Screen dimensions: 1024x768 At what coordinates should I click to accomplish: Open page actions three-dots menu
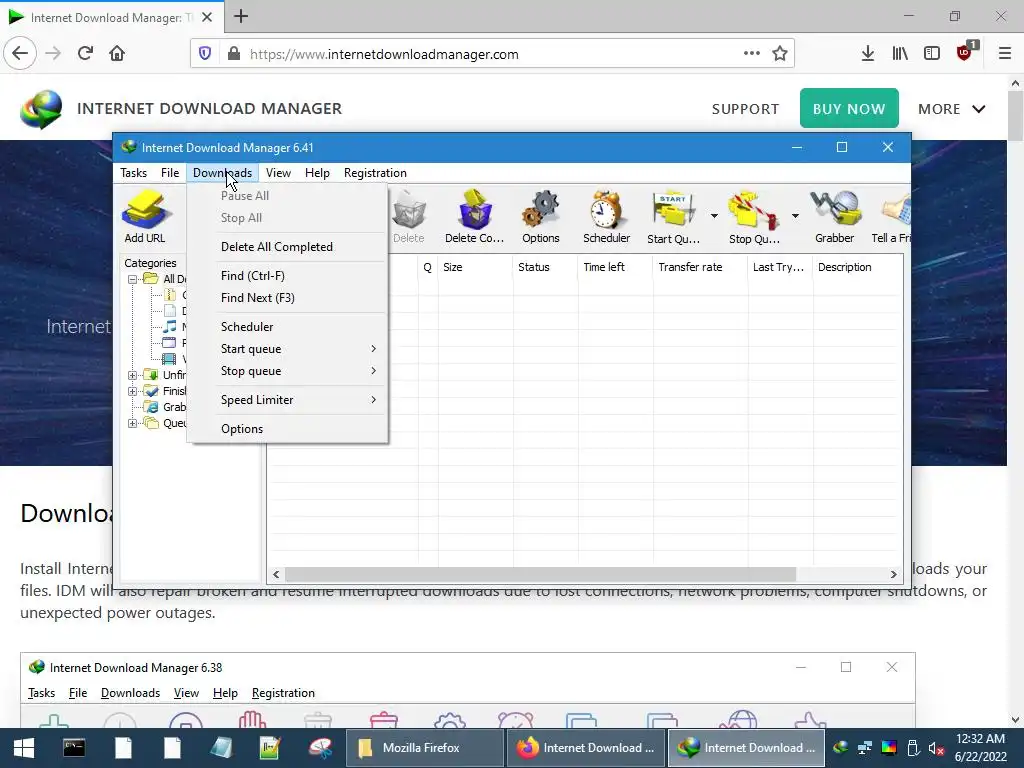[752, 54]
